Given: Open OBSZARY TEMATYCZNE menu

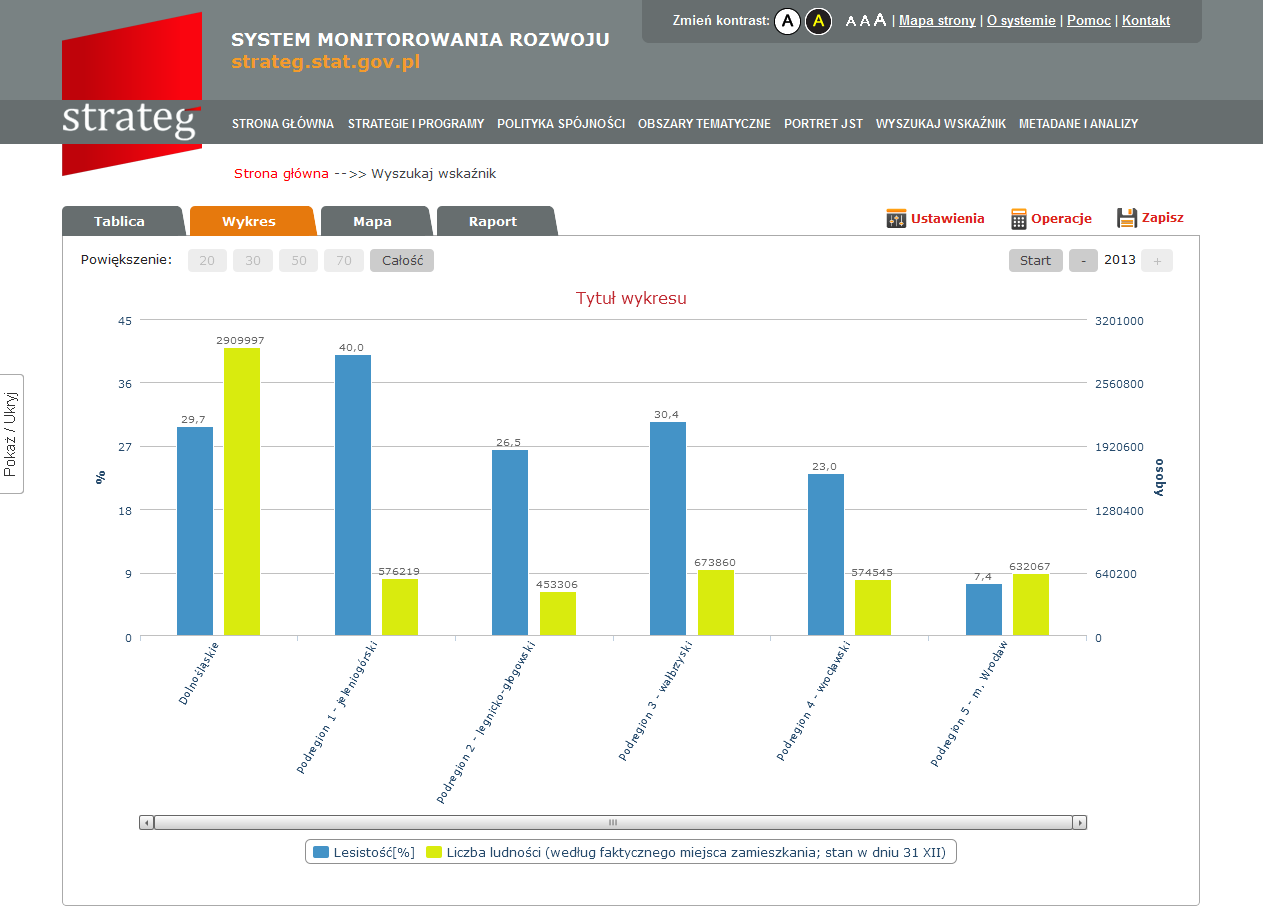Looking at the screenshot, I should pyautogui.click(x=704, y=124).
